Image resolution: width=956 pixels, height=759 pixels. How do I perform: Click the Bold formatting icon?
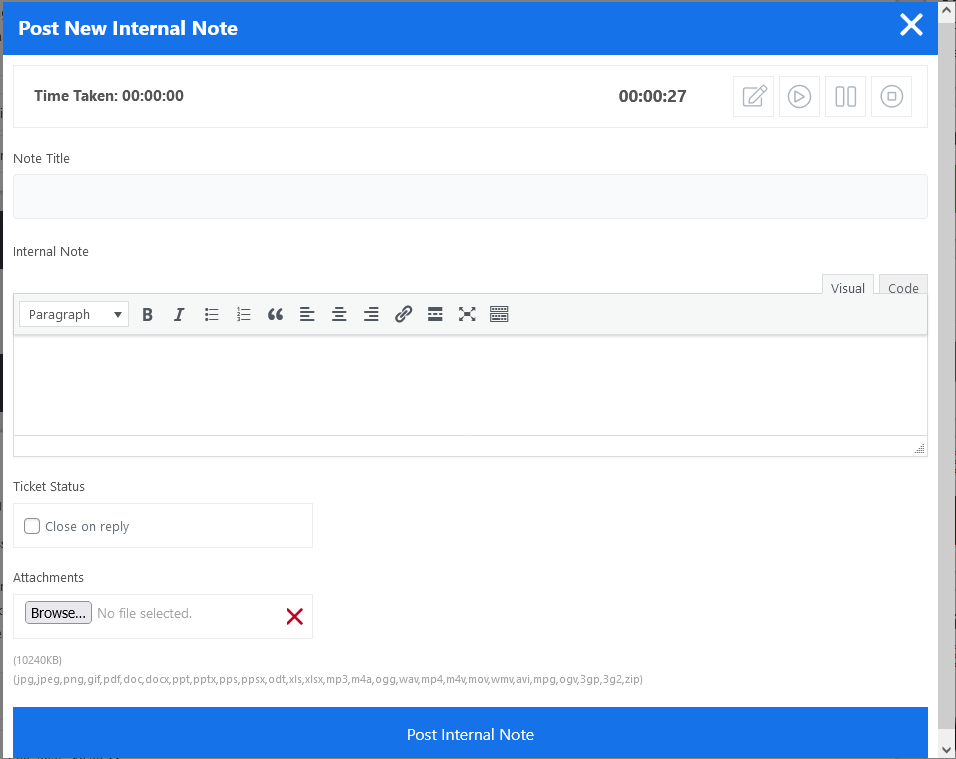coord(148,314)
